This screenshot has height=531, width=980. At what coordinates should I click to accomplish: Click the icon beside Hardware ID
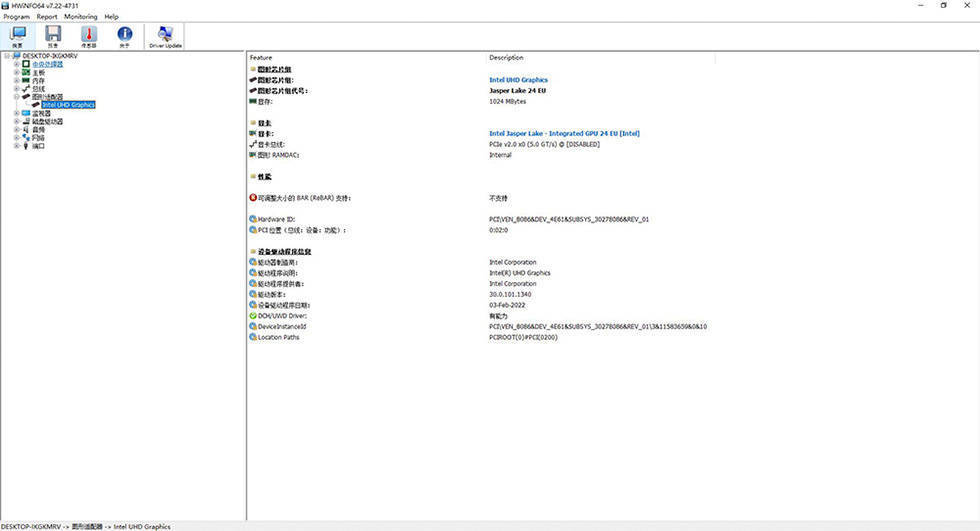pyautogui.click(x=253, y=219)
